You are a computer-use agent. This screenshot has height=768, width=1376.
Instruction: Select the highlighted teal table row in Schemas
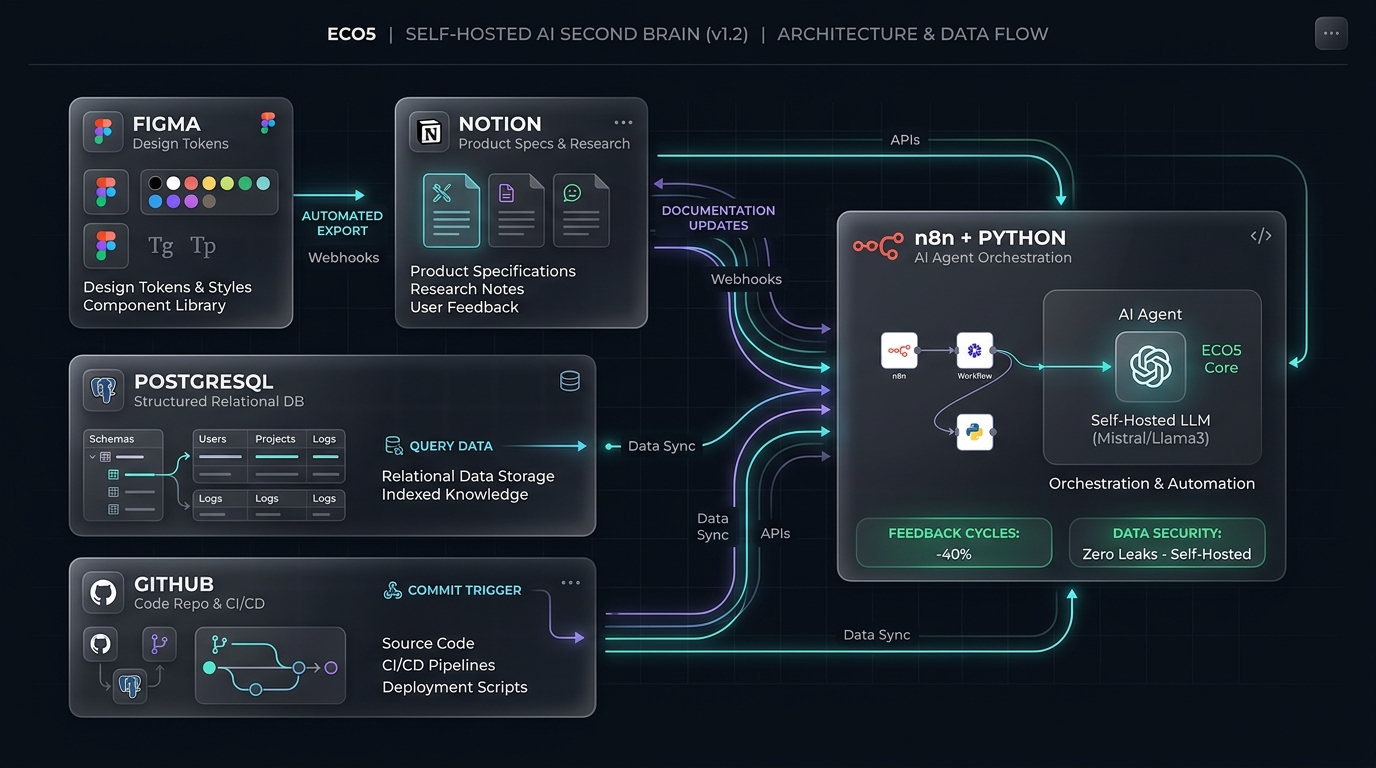point(132,475)
